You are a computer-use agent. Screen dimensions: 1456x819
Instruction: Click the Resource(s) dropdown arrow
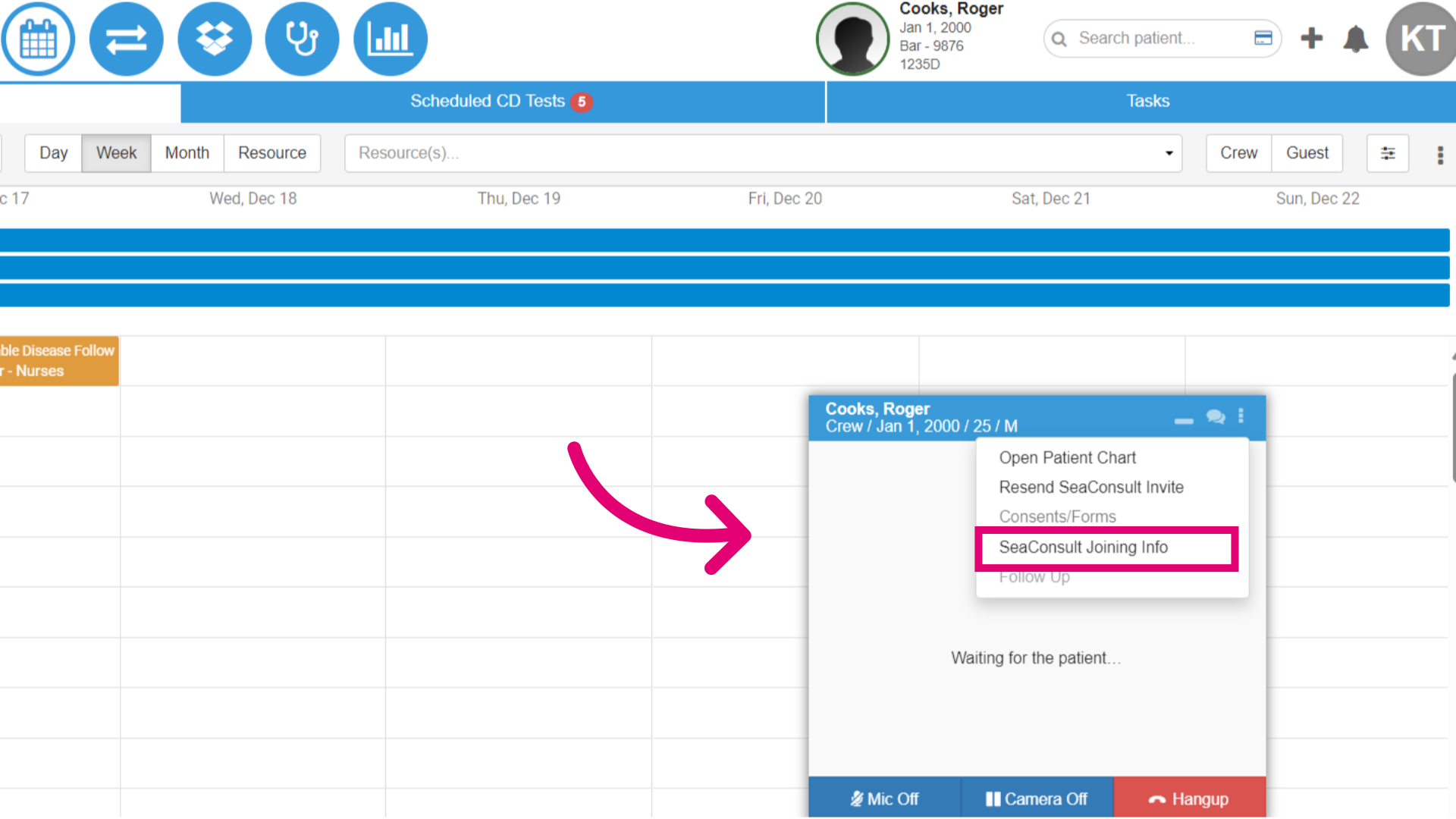pyautogui.click(x=1169, y=153)
